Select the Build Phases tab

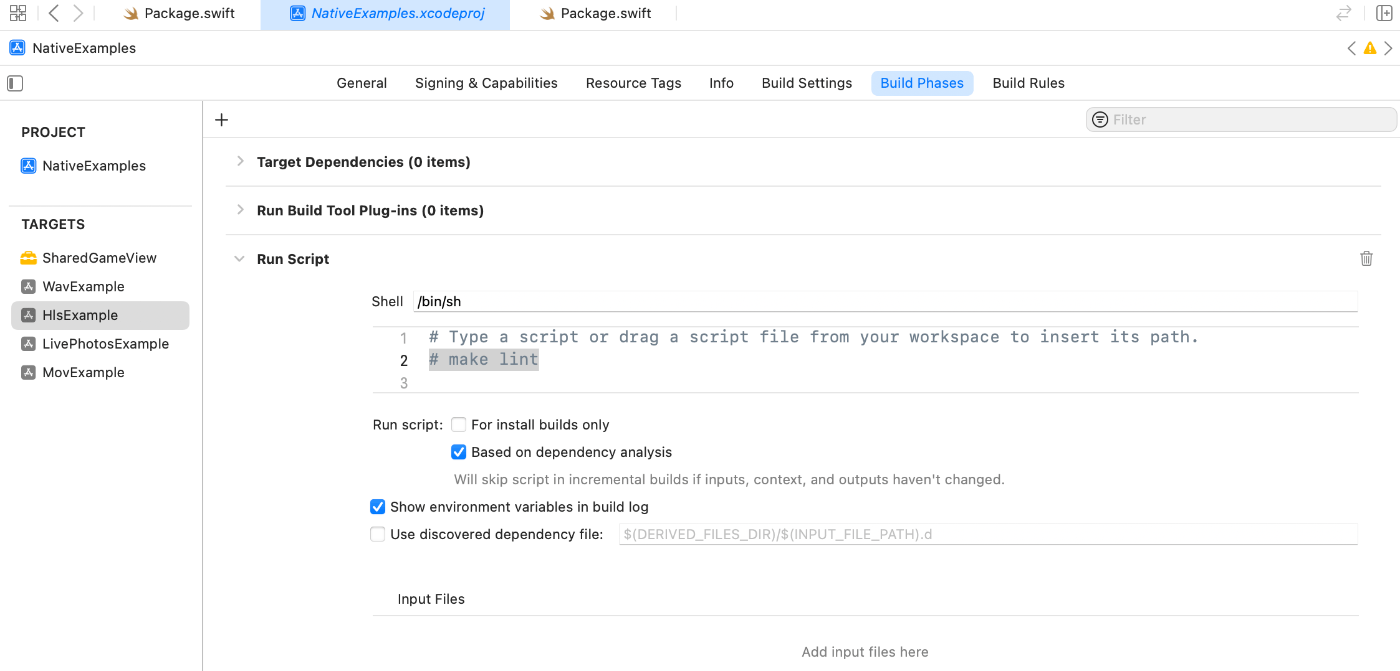[x=922, y=83]
